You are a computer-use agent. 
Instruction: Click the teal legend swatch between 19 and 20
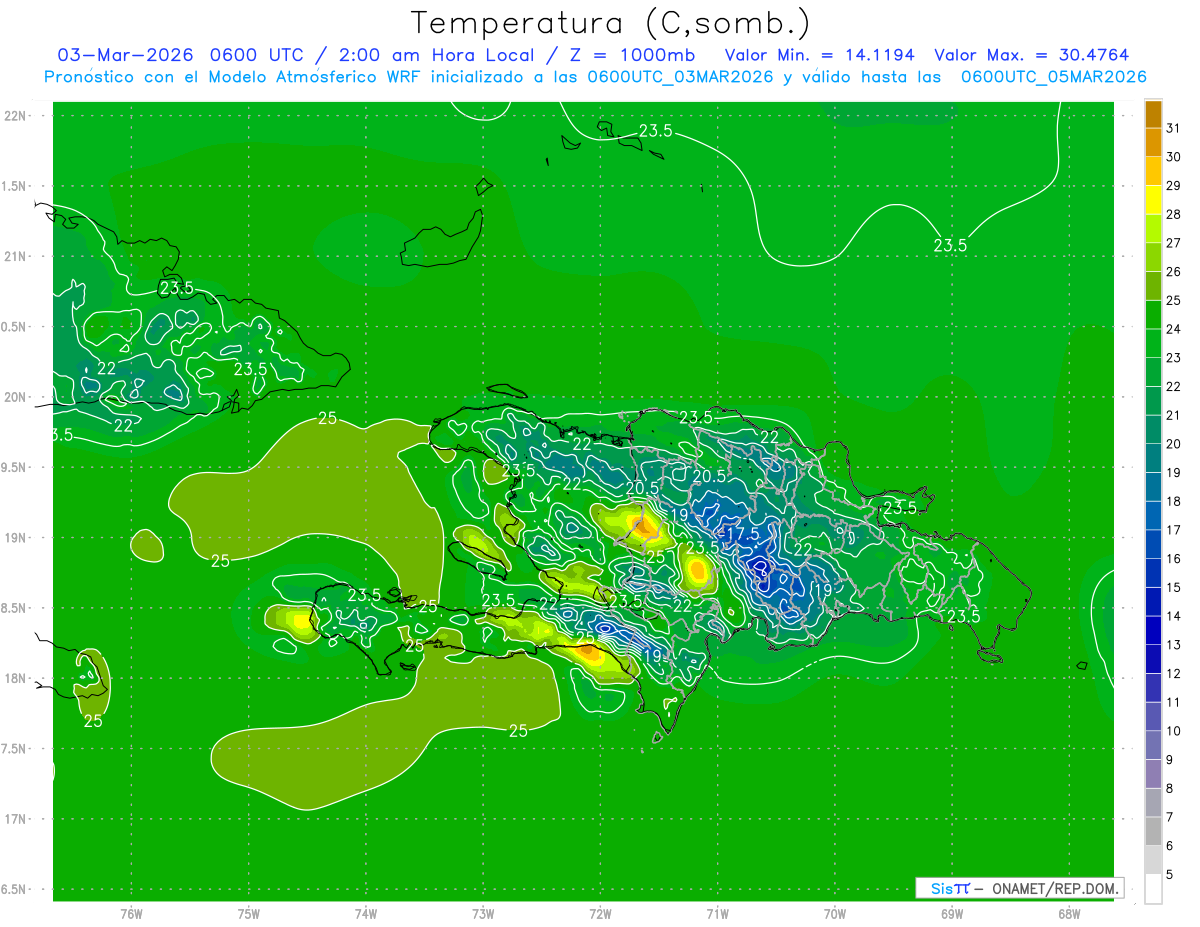pos(1153,458)
